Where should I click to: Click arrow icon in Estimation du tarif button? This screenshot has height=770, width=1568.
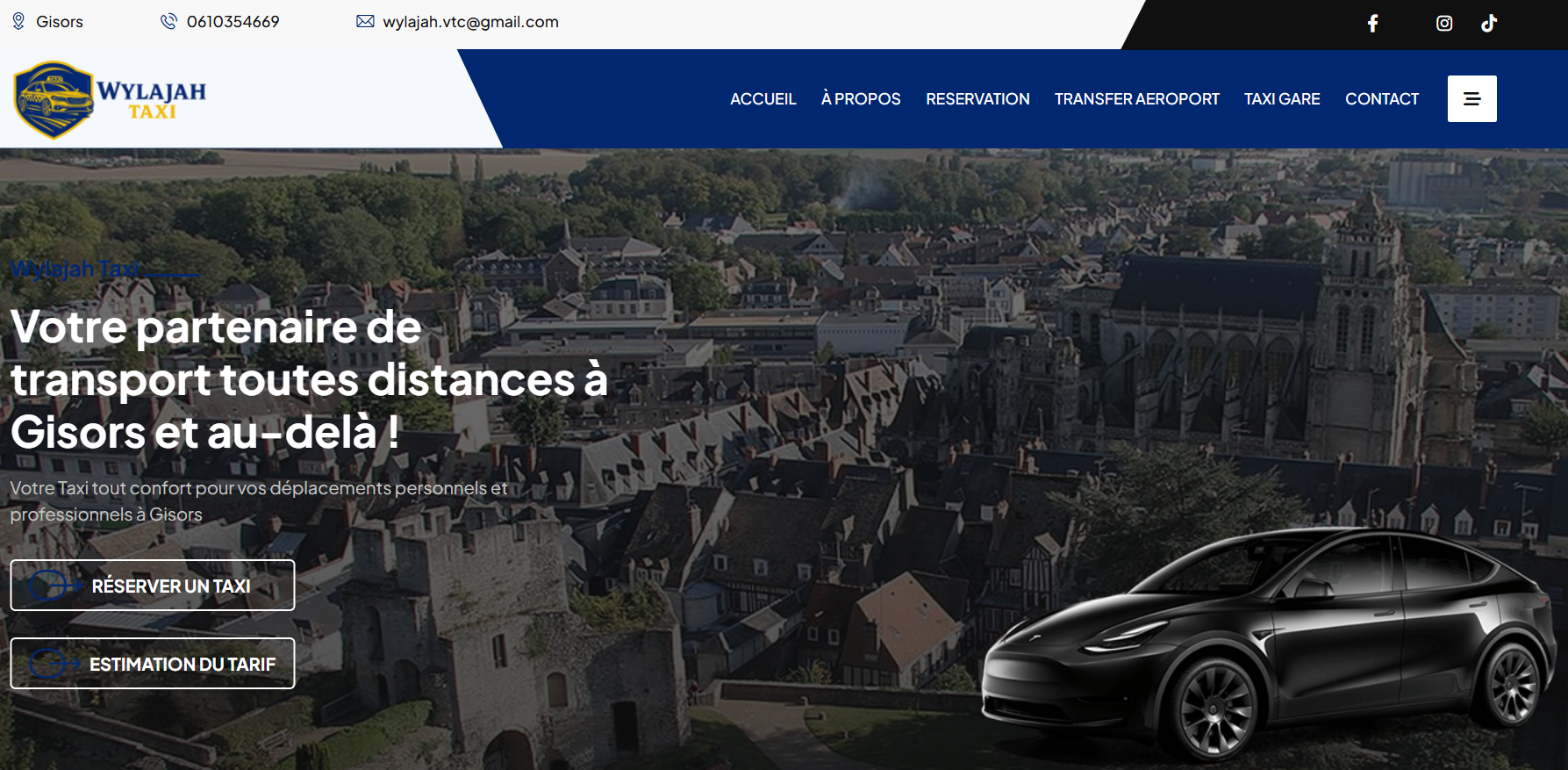54,664
